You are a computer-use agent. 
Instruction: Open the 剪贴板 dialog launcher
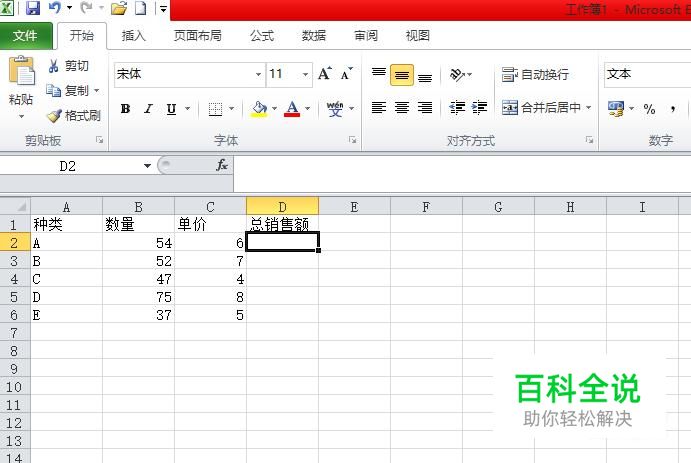(x=100, y=140)
